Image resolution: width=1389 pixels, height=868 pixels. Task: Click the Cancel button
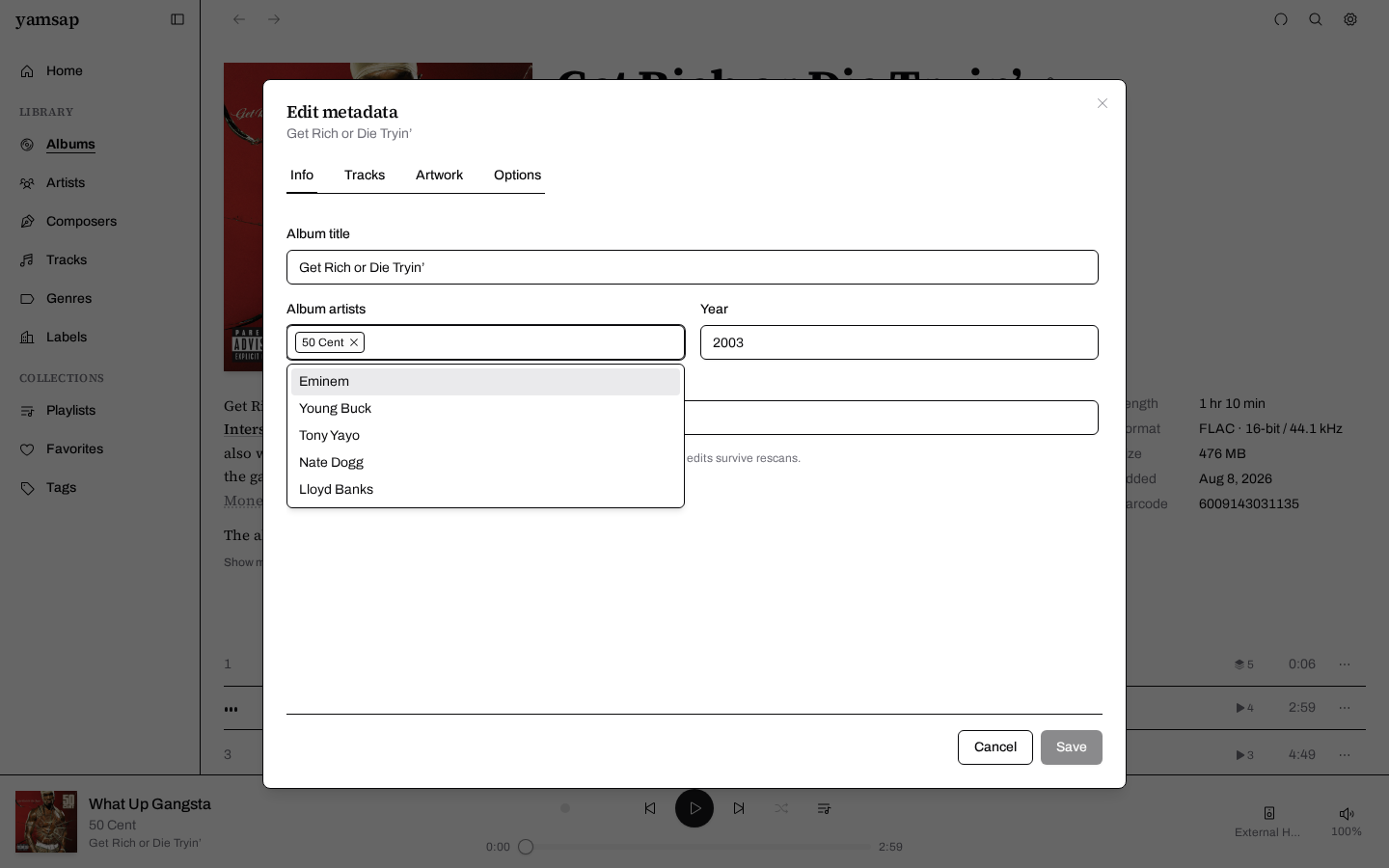click(995, 747)
